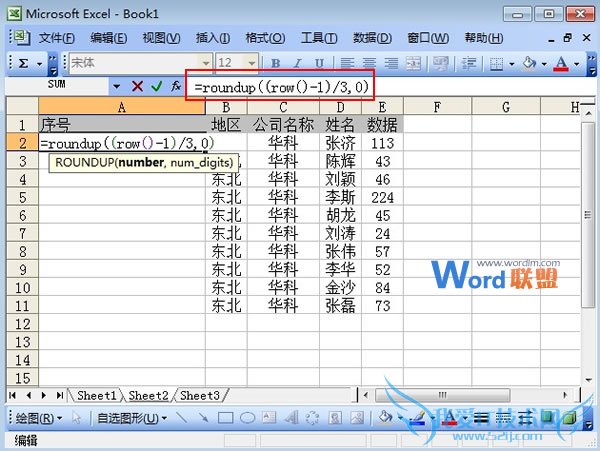This screenshot has height=451, width=600.
Task: Select the Line drawing tool
Action: (181, 418)
